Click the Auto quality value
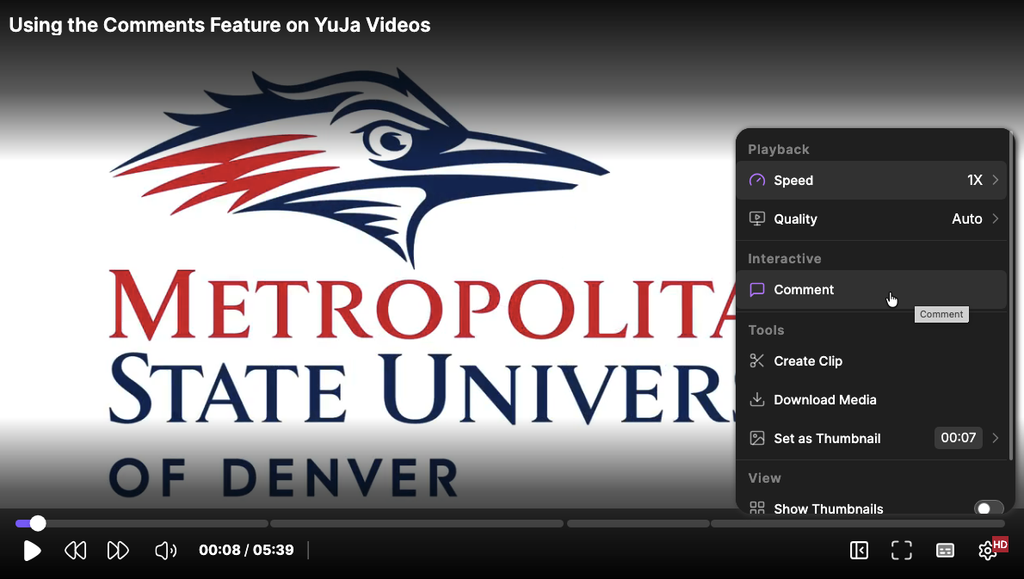Image resolution: width=1024 pixels, height=579 pixels. pos(967,219)
